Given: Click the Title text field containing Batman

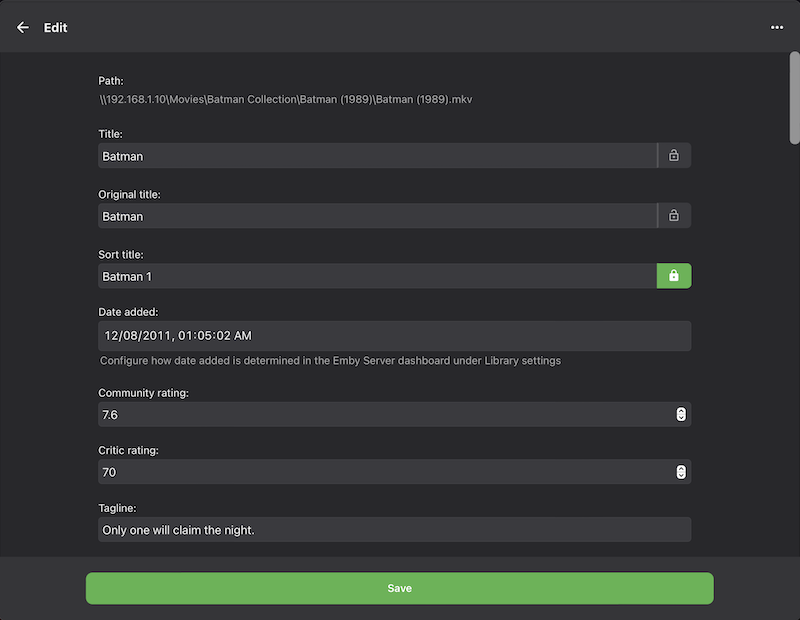Looking at the screenshot, I should (x=377, y=155).
